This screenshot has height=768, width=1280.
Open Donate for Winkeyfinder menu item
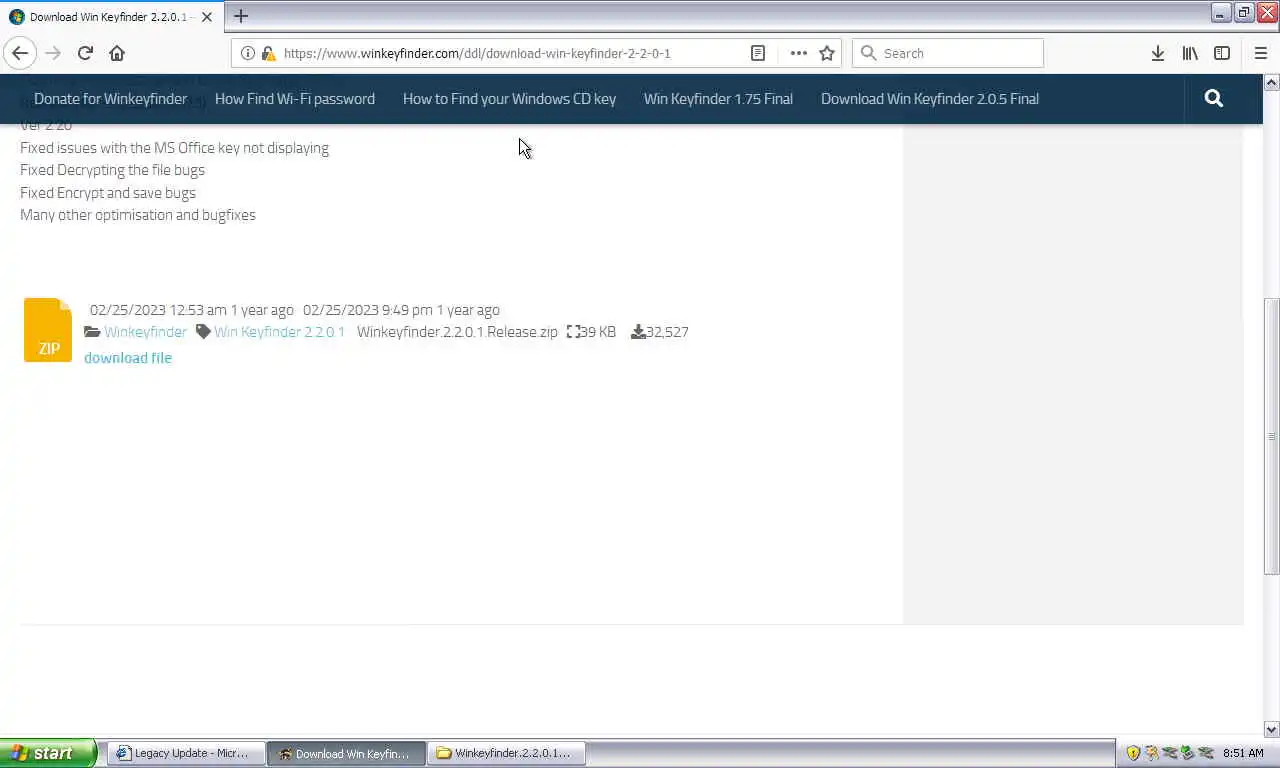(x=110, y=98)
